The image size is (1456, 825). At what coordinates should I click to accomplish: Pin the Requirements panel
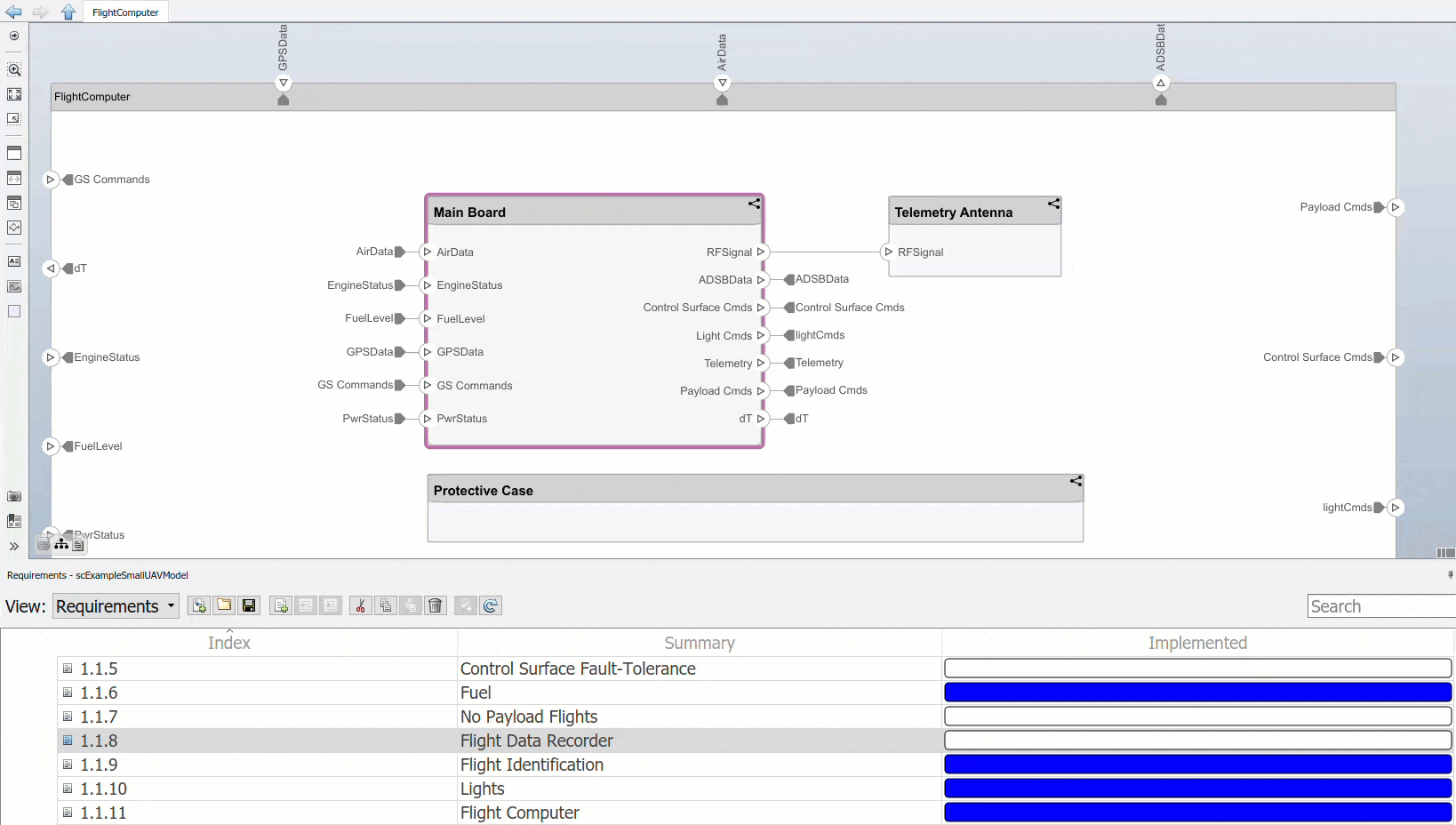pyautogui.click(x=1451, y=575)
